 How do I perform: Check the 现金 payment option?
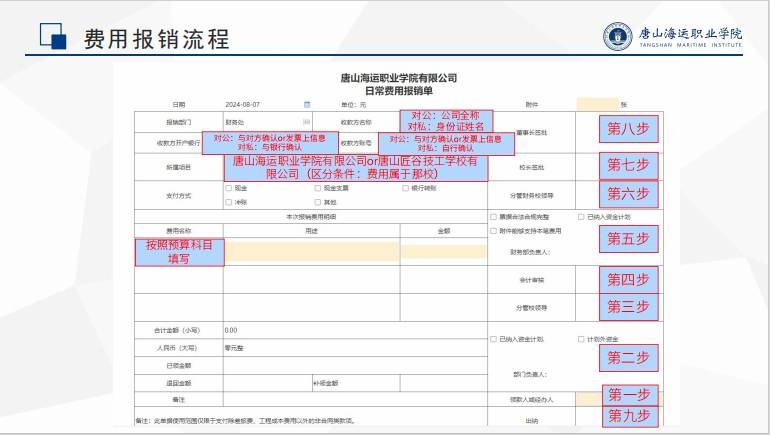[229, 188]
